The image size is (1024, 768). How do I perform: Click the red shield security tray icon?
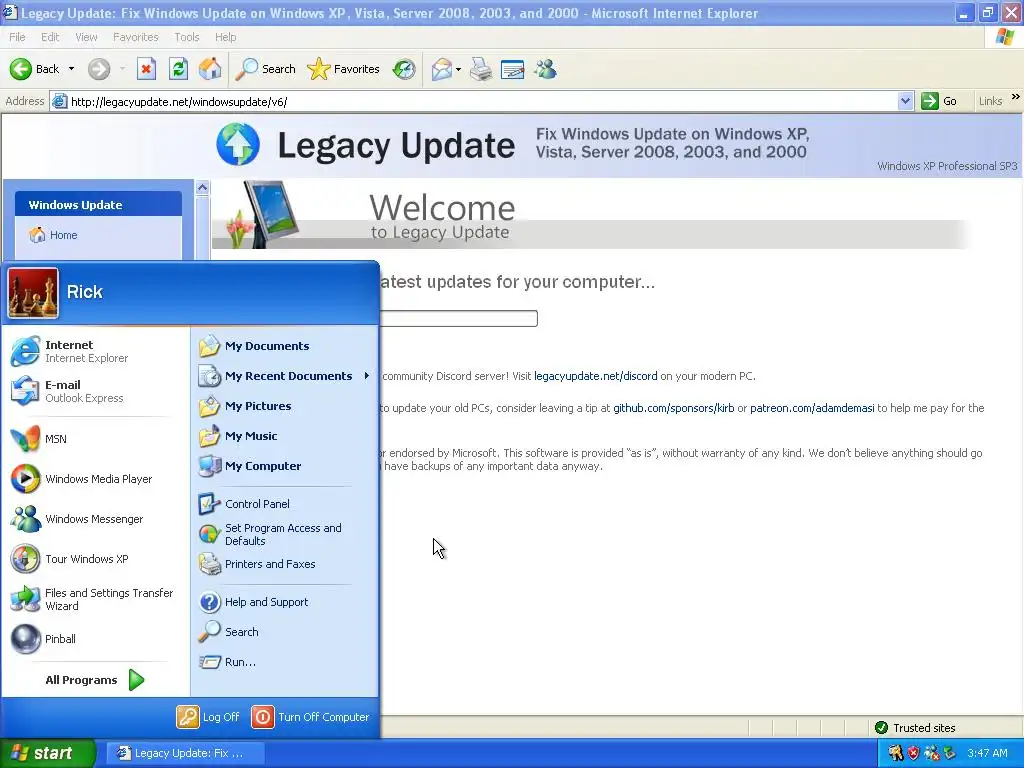913,753
